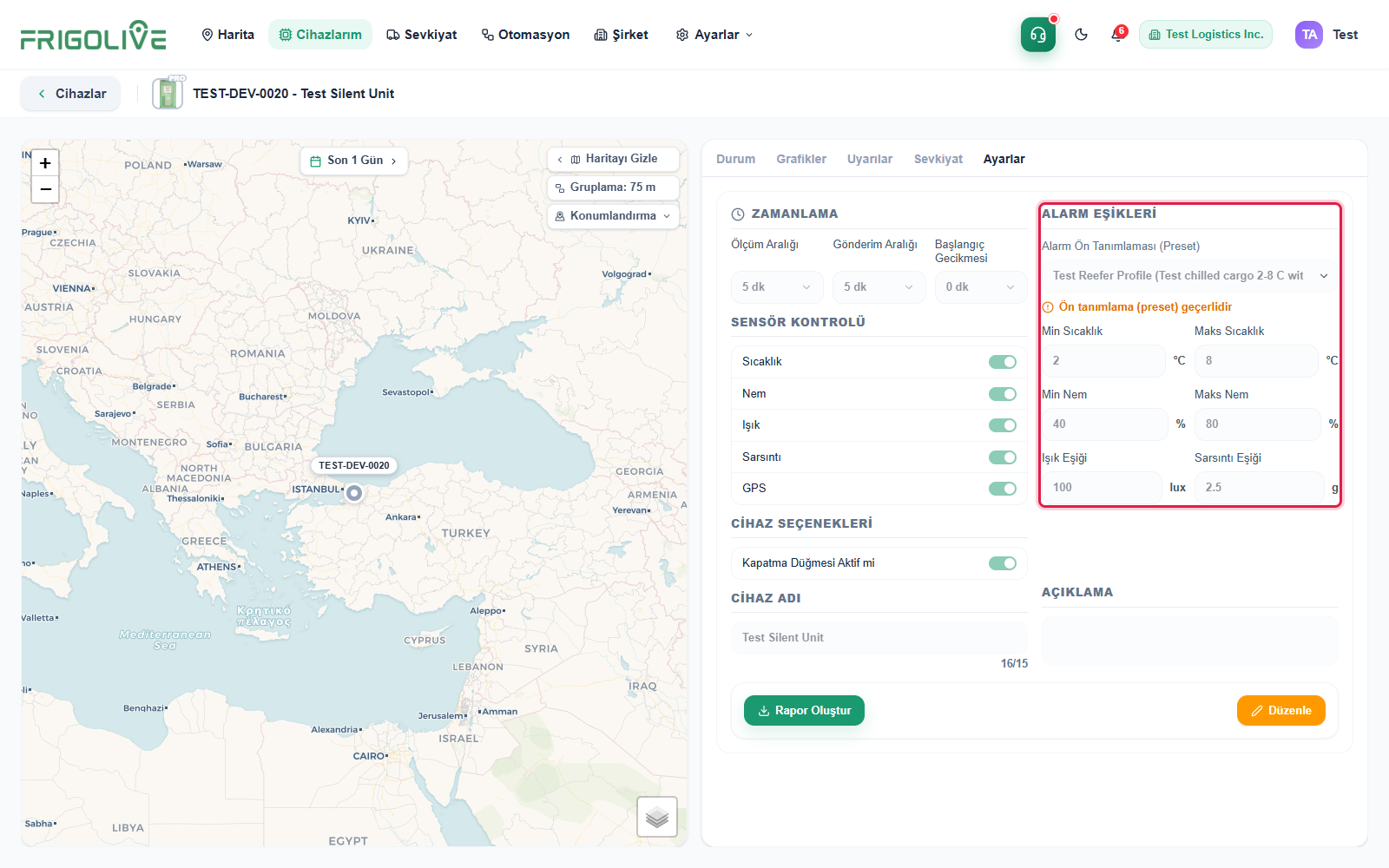Switch to device Sevkiyat tab
The image size is (1389, 868).
pyautogui.click(x=938, y=159)
